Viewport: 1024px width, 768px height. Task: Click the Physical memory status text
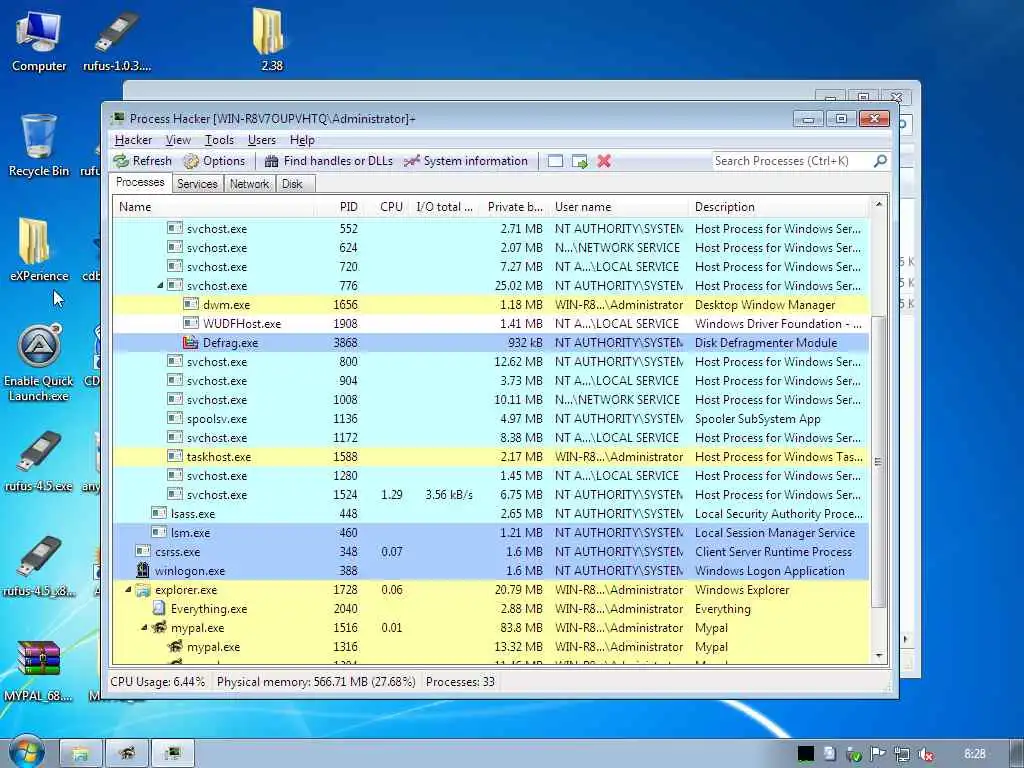click(x=316, y=682)
